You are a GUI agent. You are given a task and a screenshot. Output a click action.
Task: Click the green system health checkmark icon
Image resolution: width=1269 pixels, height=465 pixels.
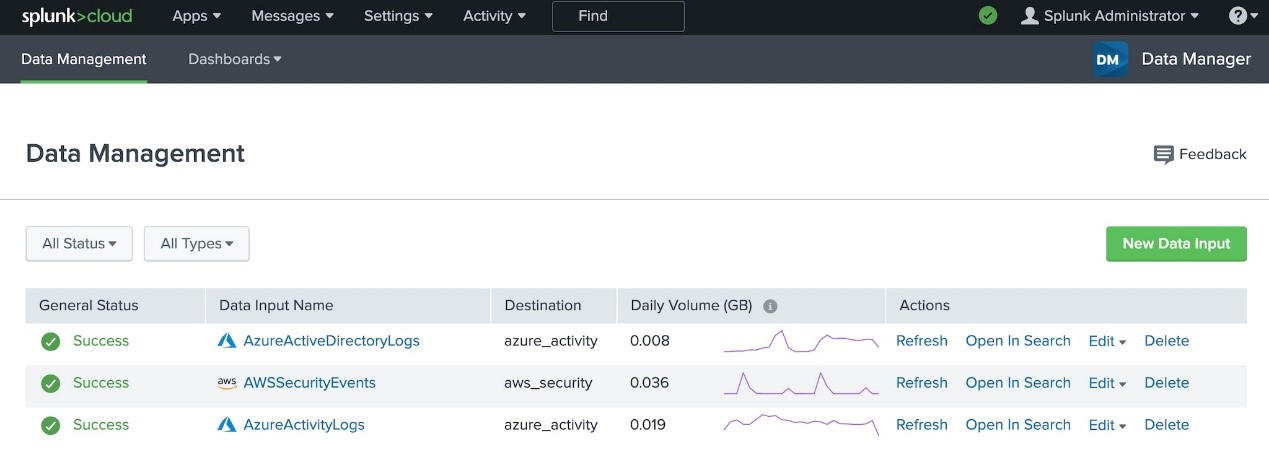click(x=988, y=16)
